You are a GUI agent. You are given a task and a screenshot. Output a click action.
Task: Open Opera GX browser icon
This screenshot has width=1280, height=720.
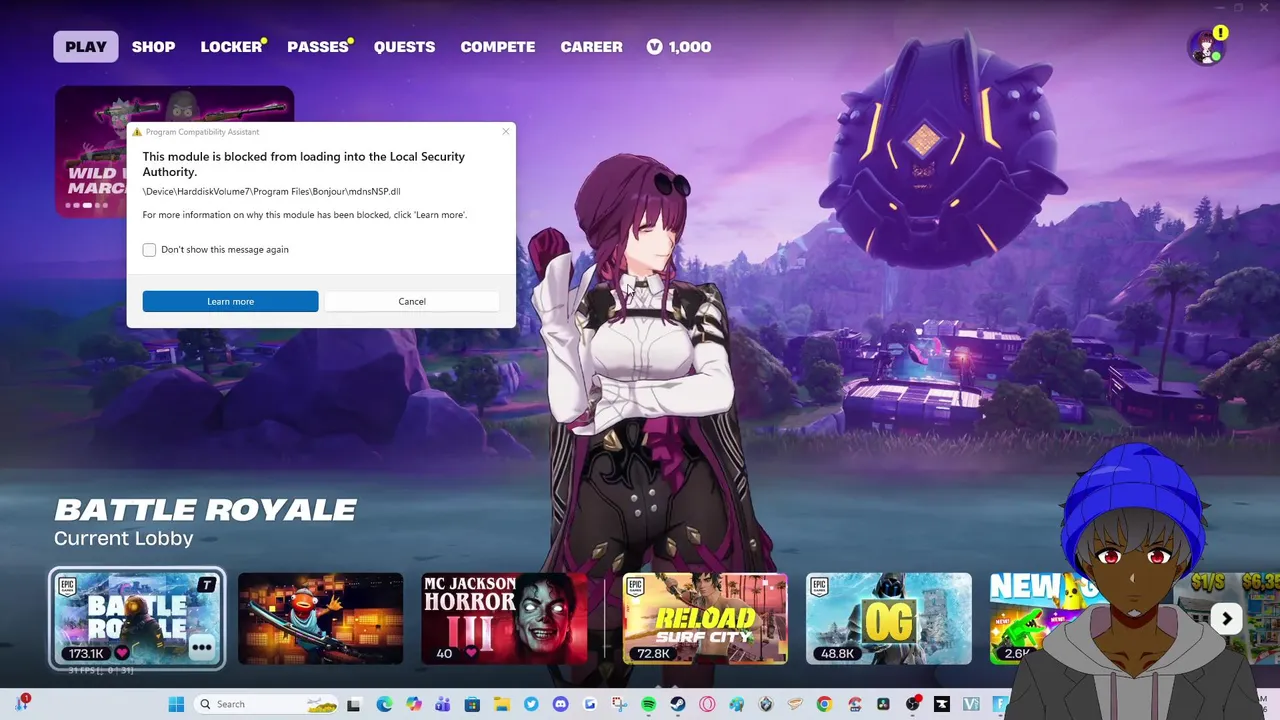coord(707,704)
